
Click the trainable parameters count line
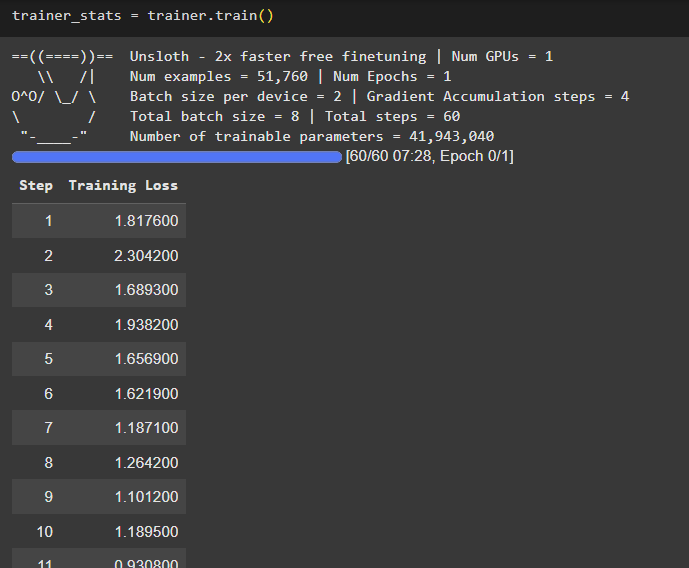coord(312,137)
